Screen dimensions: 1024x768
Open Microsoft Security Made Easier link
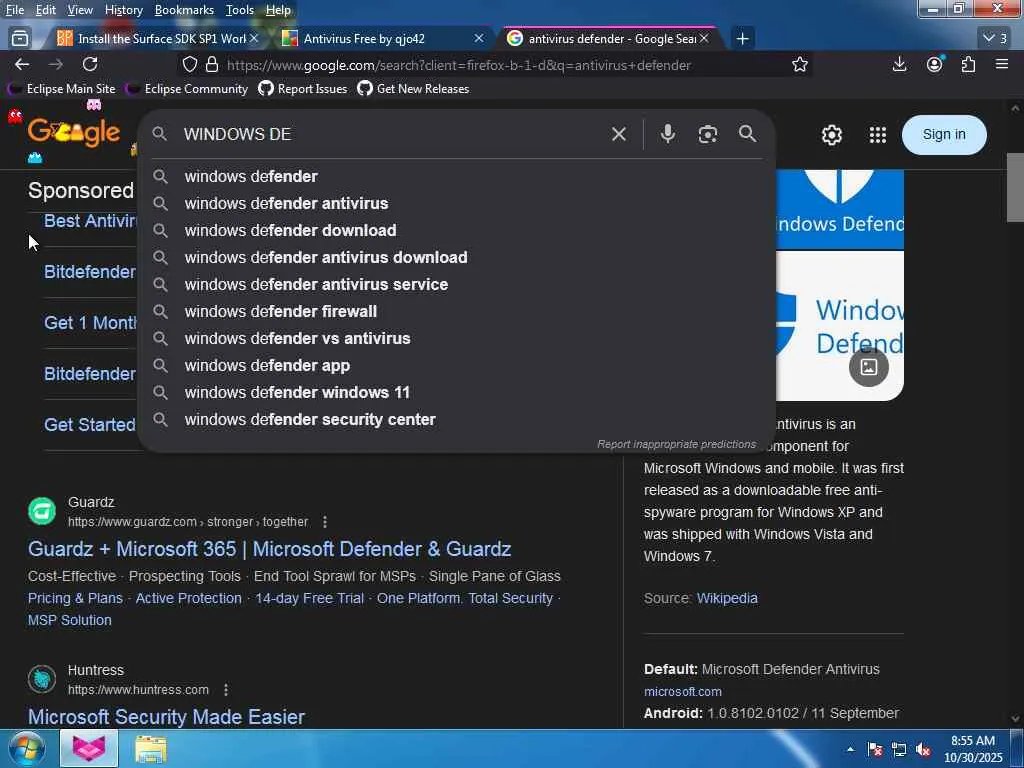[x=166, y=716]
